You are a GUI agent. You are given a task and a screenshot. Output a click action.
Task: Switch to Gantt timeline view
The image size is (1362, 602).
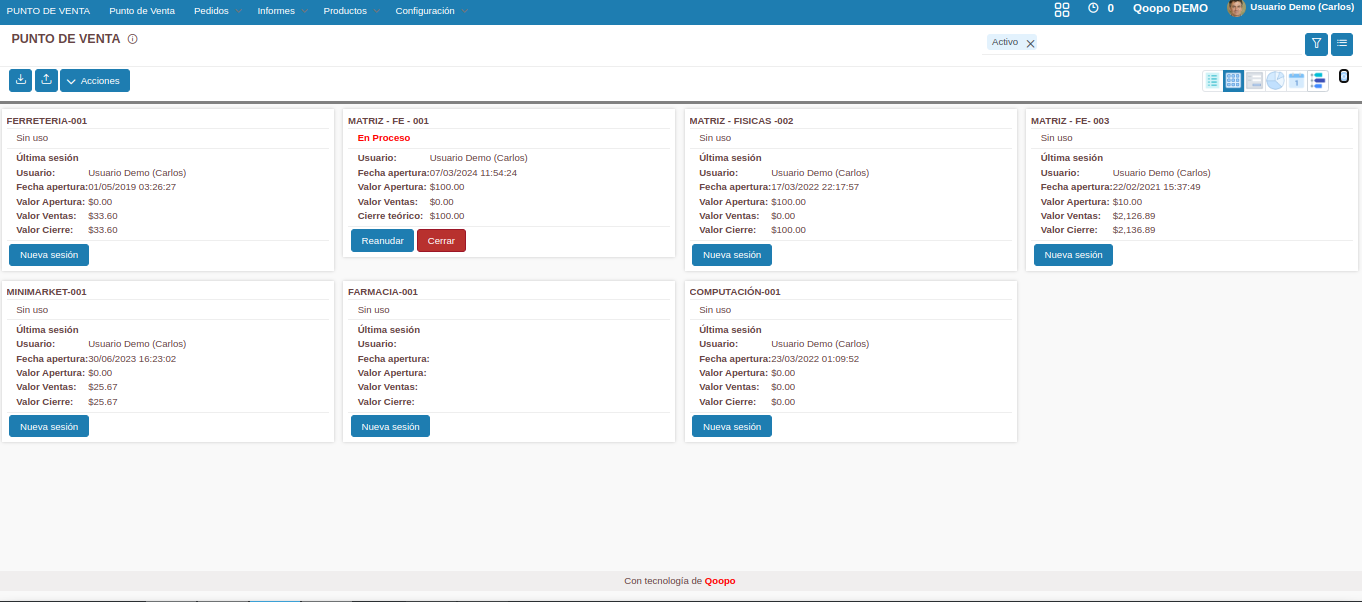coord(1318,81)
